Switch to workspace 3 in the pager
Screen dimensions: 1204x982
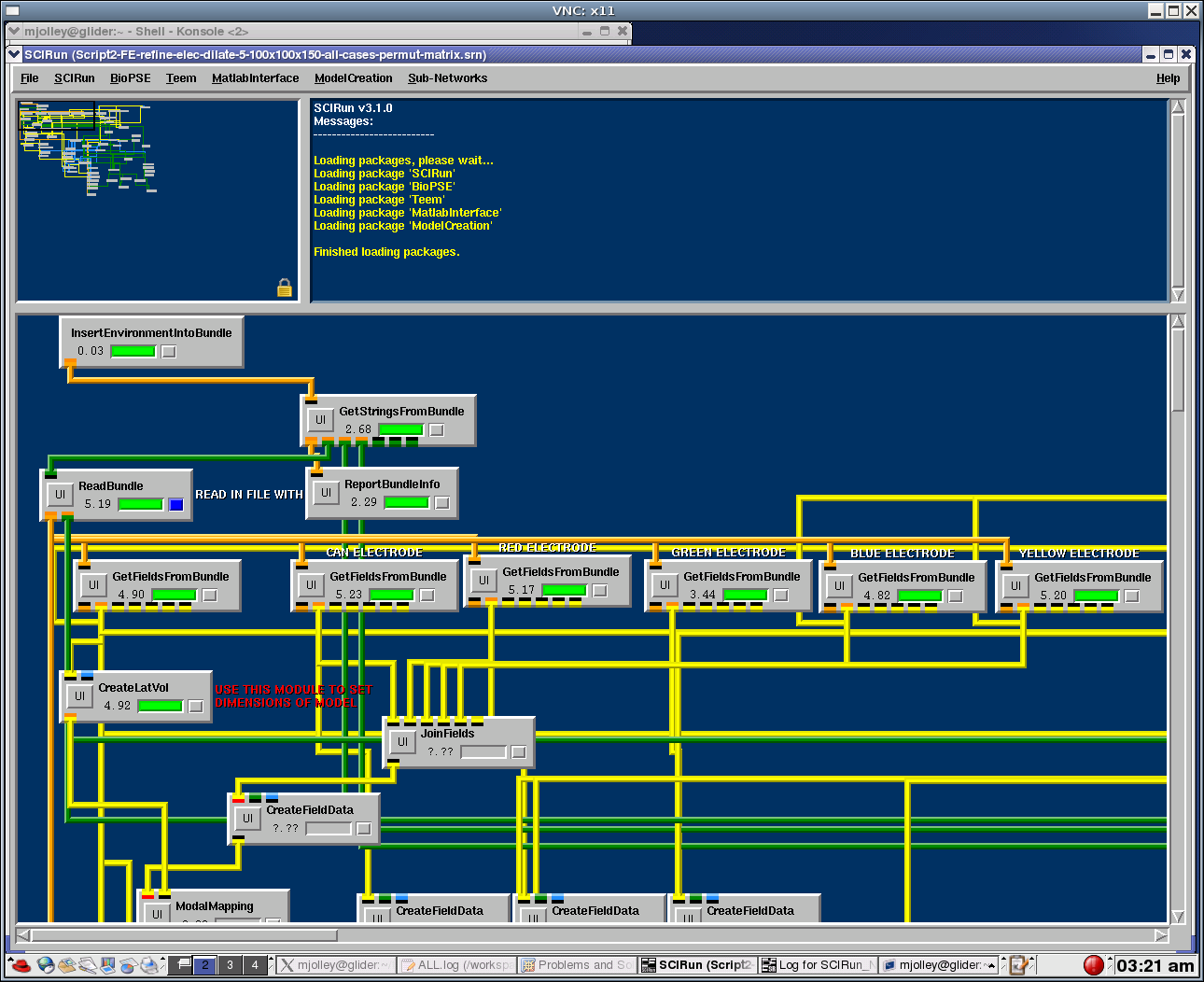[x=230, y=965]
